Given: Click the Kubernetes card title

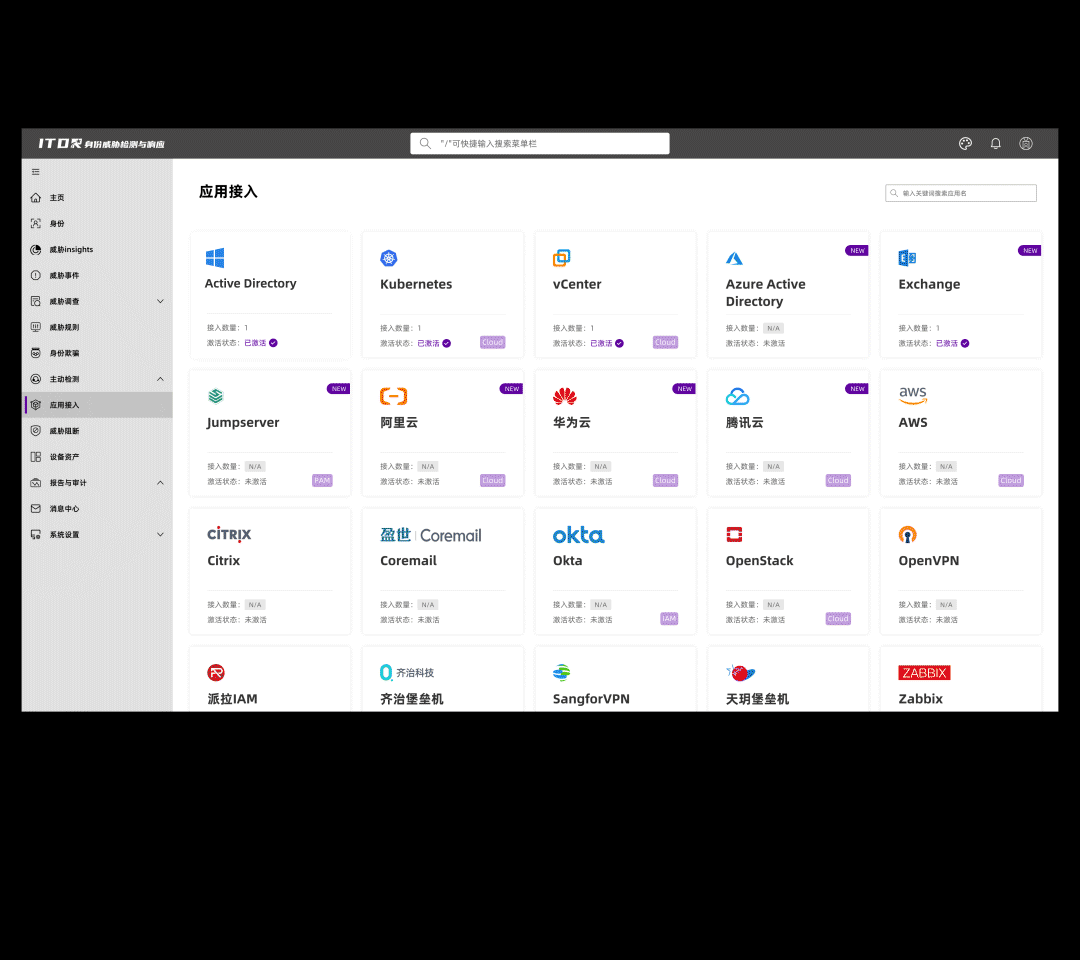Looking at the screenshot, I should [416, 284].
